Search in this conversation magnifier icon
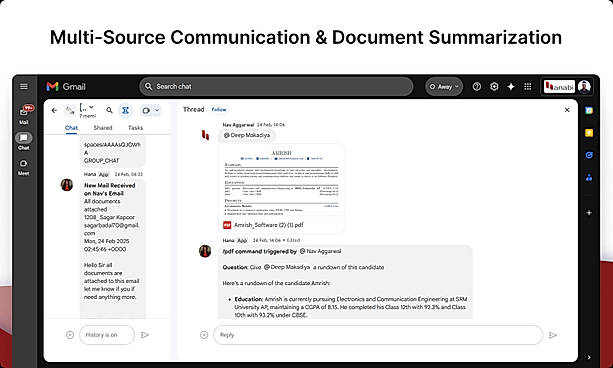The height and width of the screenshot is (368, 613). pos(109,111)
